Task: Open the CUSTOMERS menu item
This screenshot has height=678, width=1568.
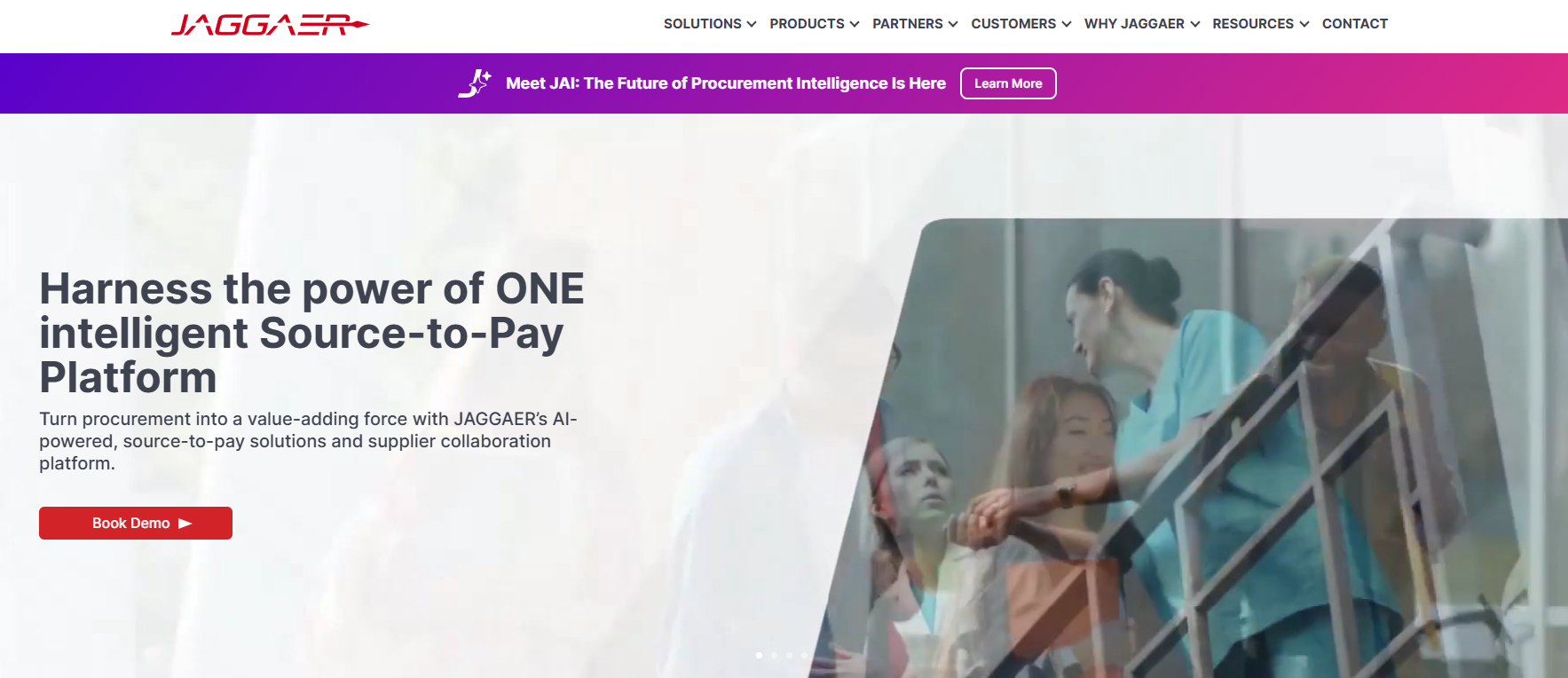Action: (x=1013, y=24)
